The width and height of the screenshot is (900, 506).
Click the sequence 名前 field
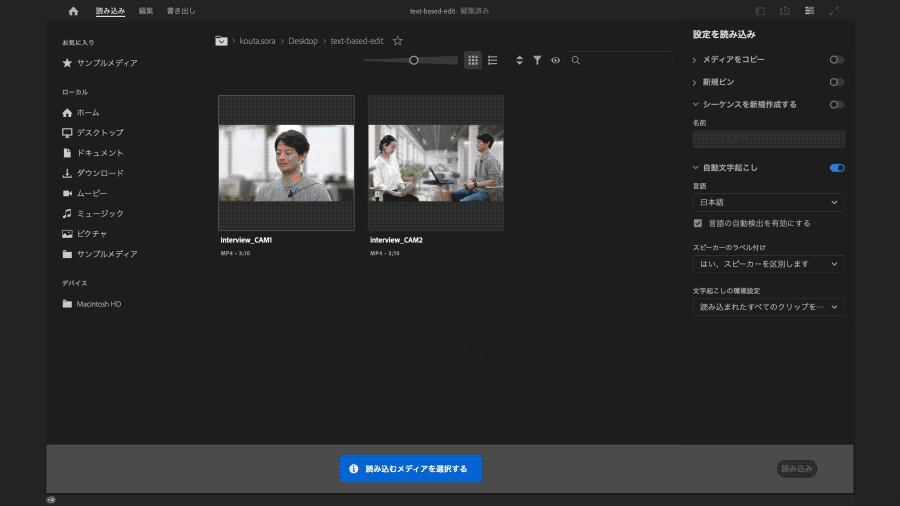pyautogui.click(x=769, y=139)
